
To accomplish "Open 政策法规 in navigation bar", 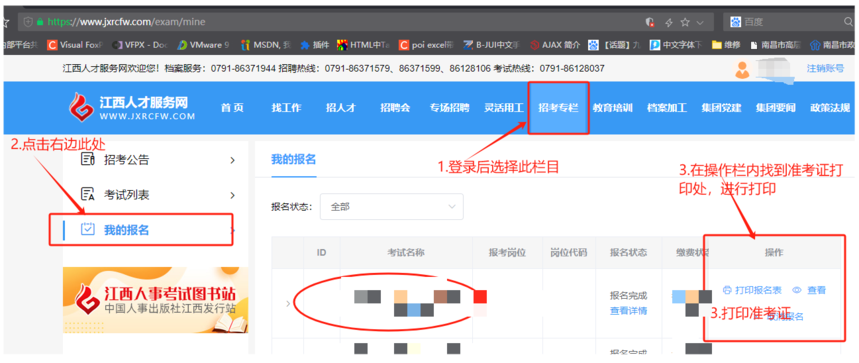I will (830, 108).
